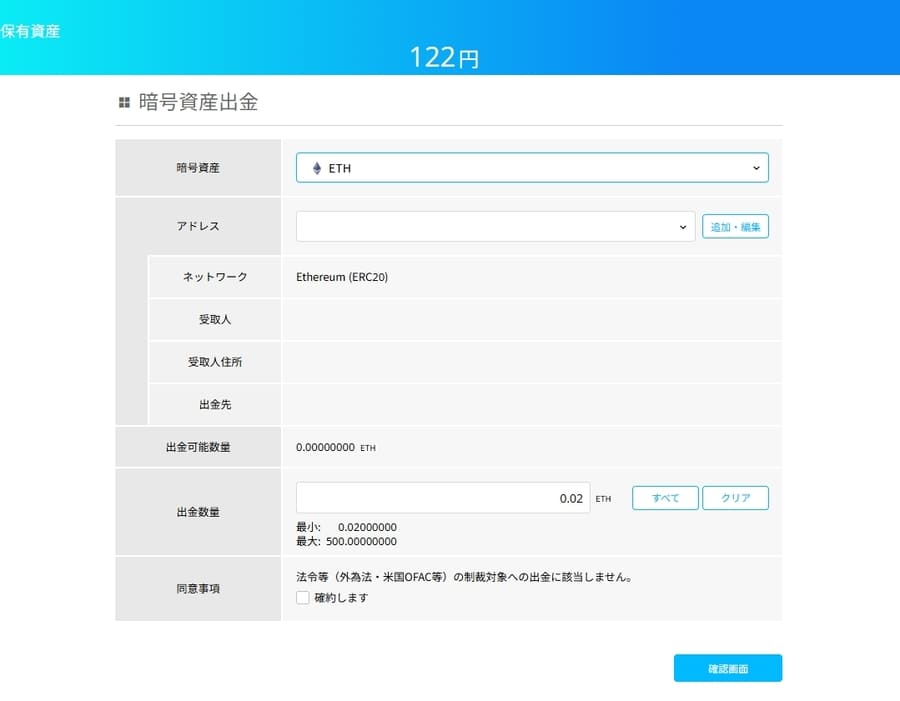Click the 出金数量 amount input field
Screen dimensions: 900x701
pos(443,498)
